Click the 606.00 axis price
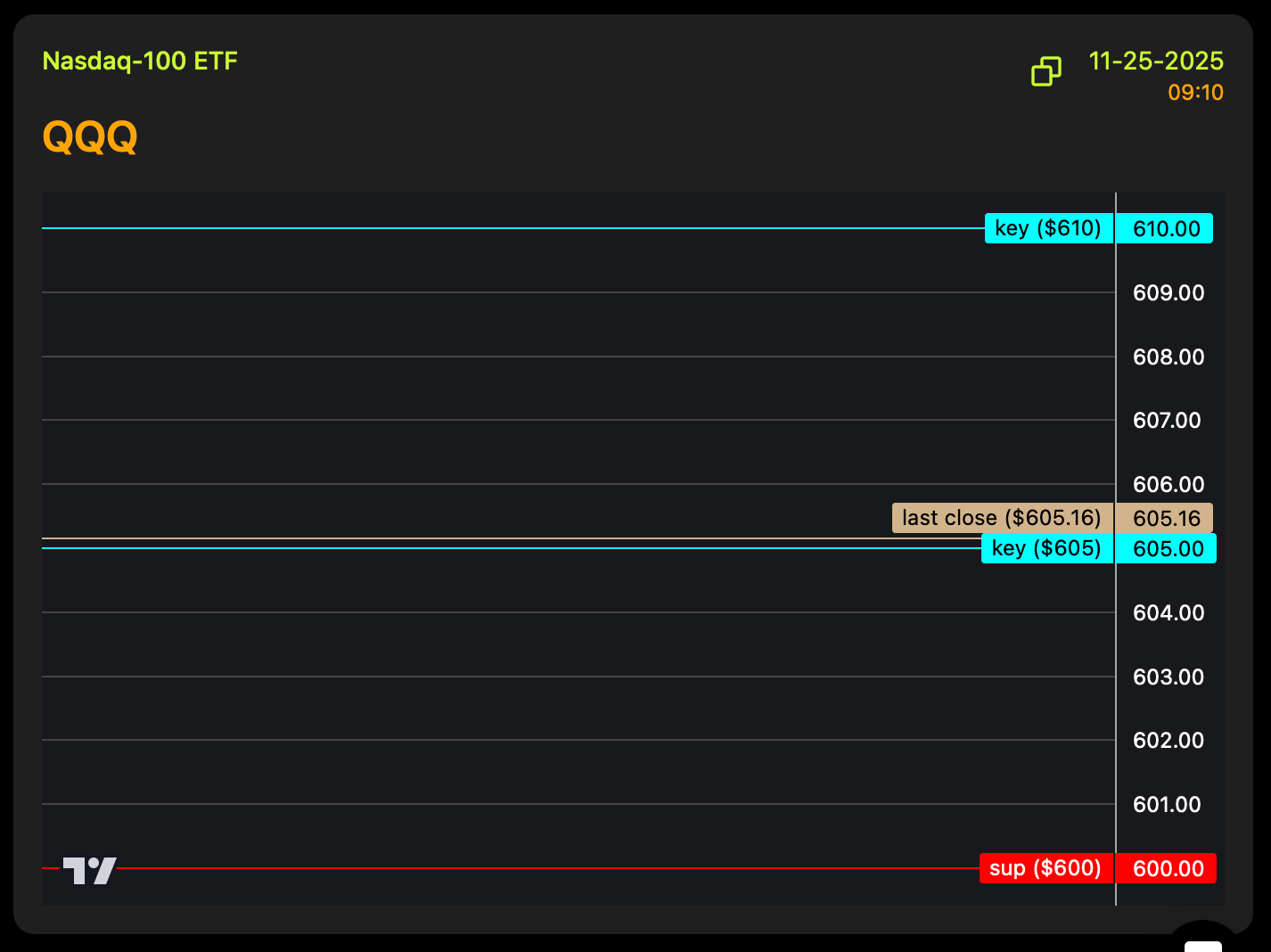 click(1168, 485)
